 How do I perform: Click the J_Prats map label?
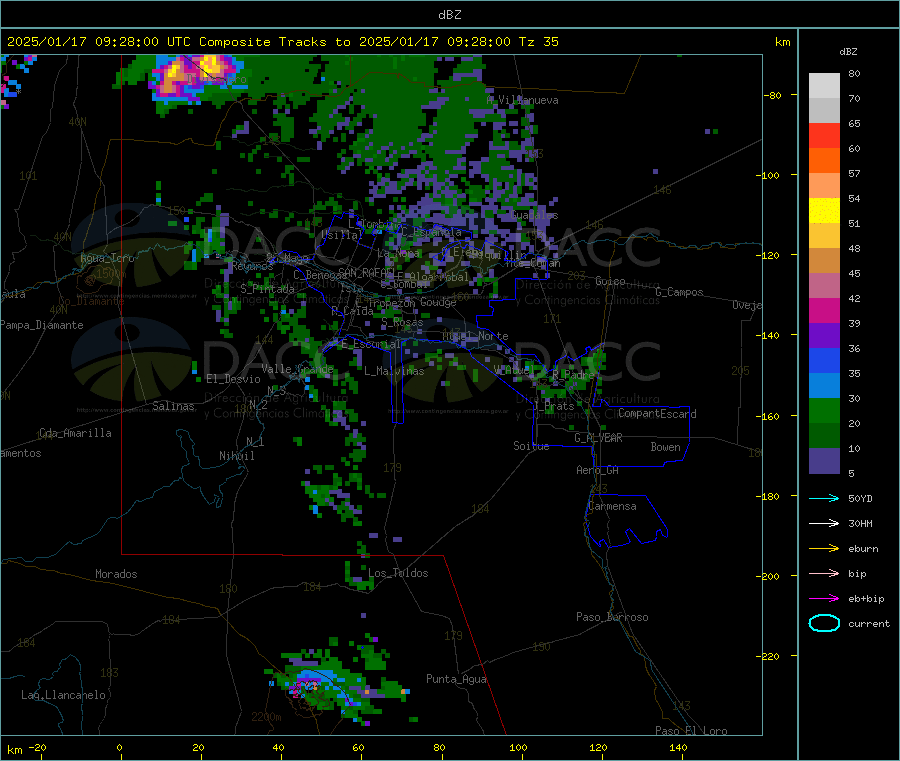coord(553,406)
